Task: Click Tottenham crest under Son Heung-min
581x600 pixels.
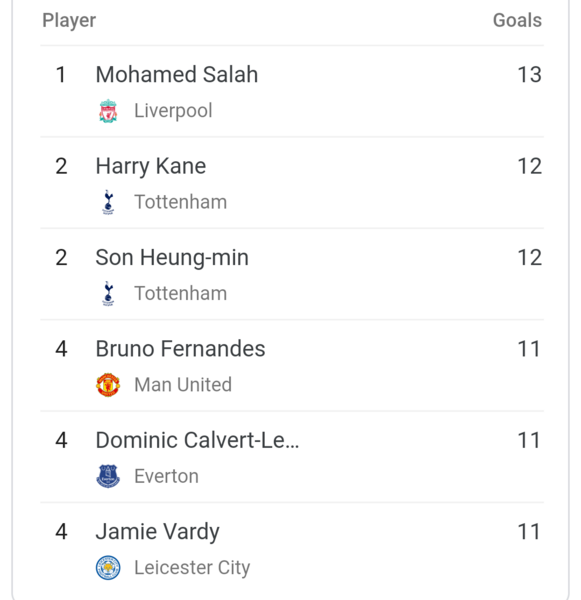Action: (108, 293)
